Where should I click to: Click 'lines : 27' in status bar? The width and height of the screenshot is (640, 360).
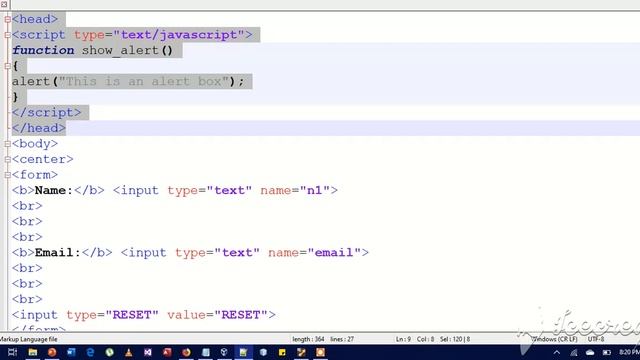342,339
